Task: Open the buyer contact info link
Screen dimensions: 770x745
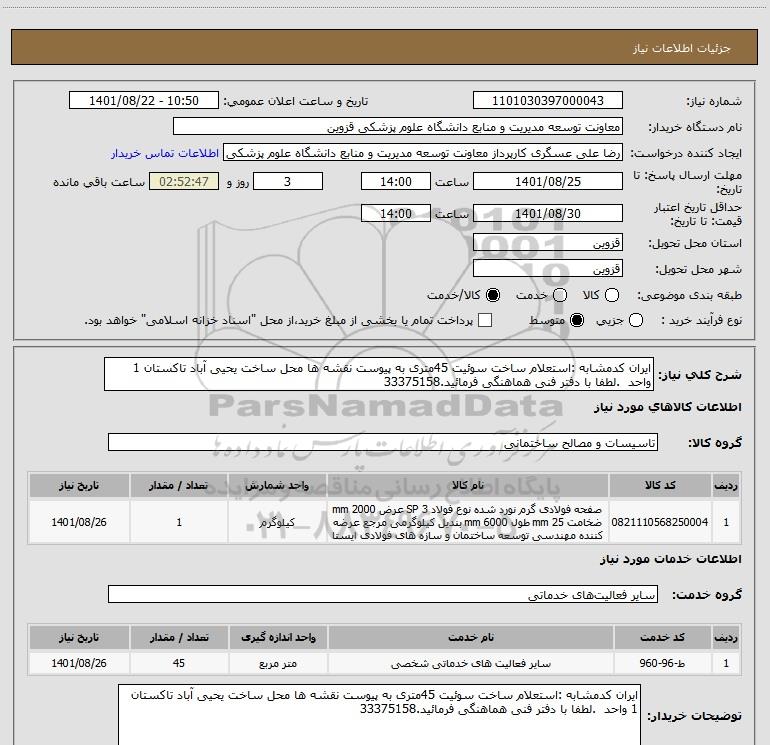Action: 165,153
